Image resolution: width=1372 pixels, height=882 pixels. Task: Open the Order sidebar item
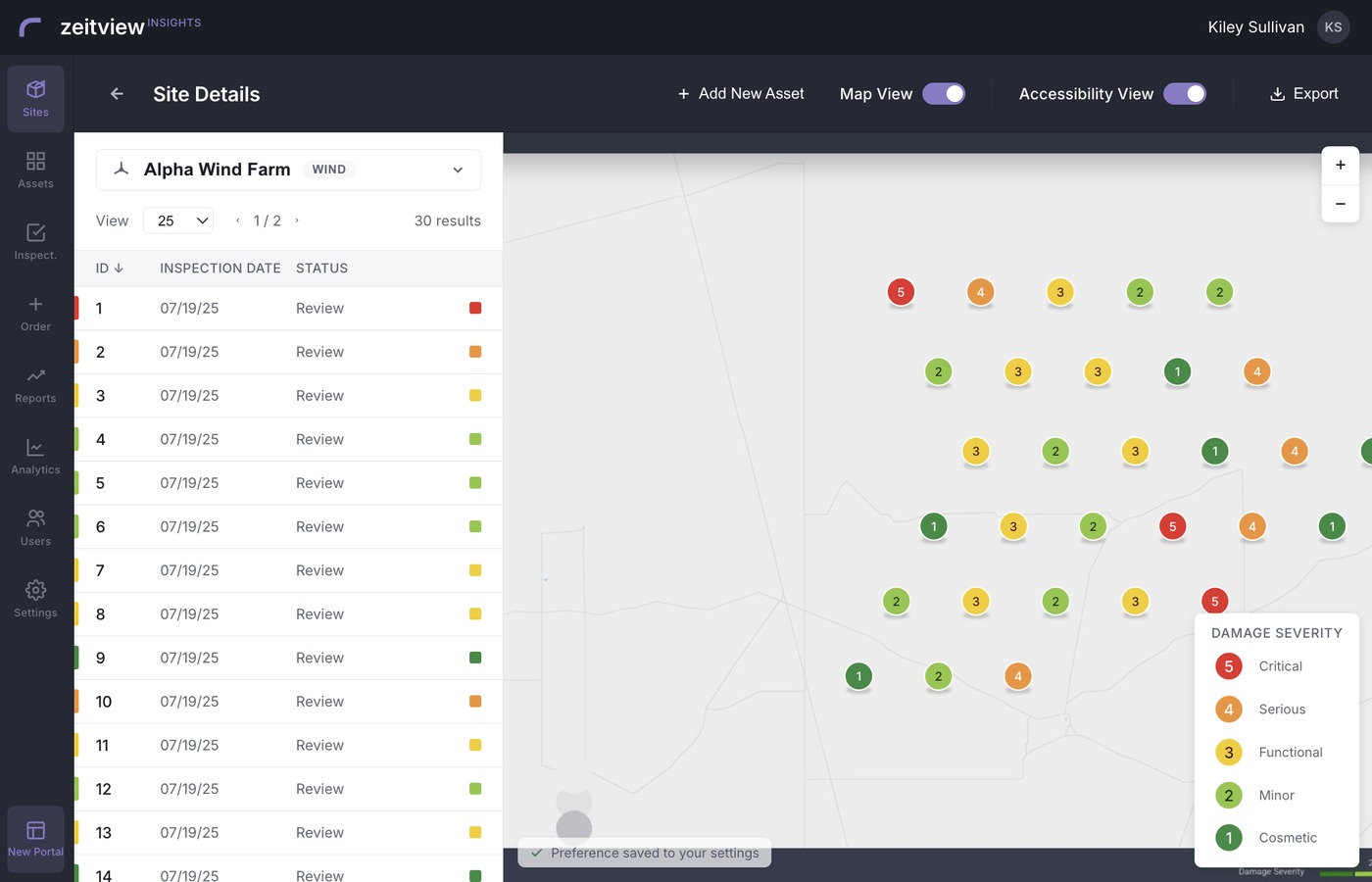[x=35, y=314]
